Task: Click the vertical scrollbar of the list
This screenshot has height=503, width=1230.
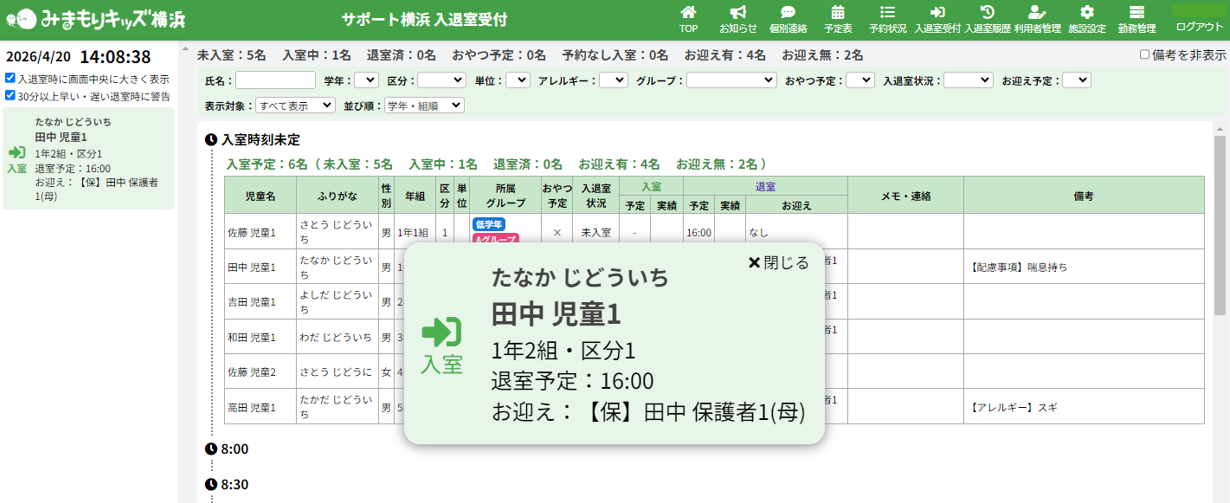Action: [1219, 230]
